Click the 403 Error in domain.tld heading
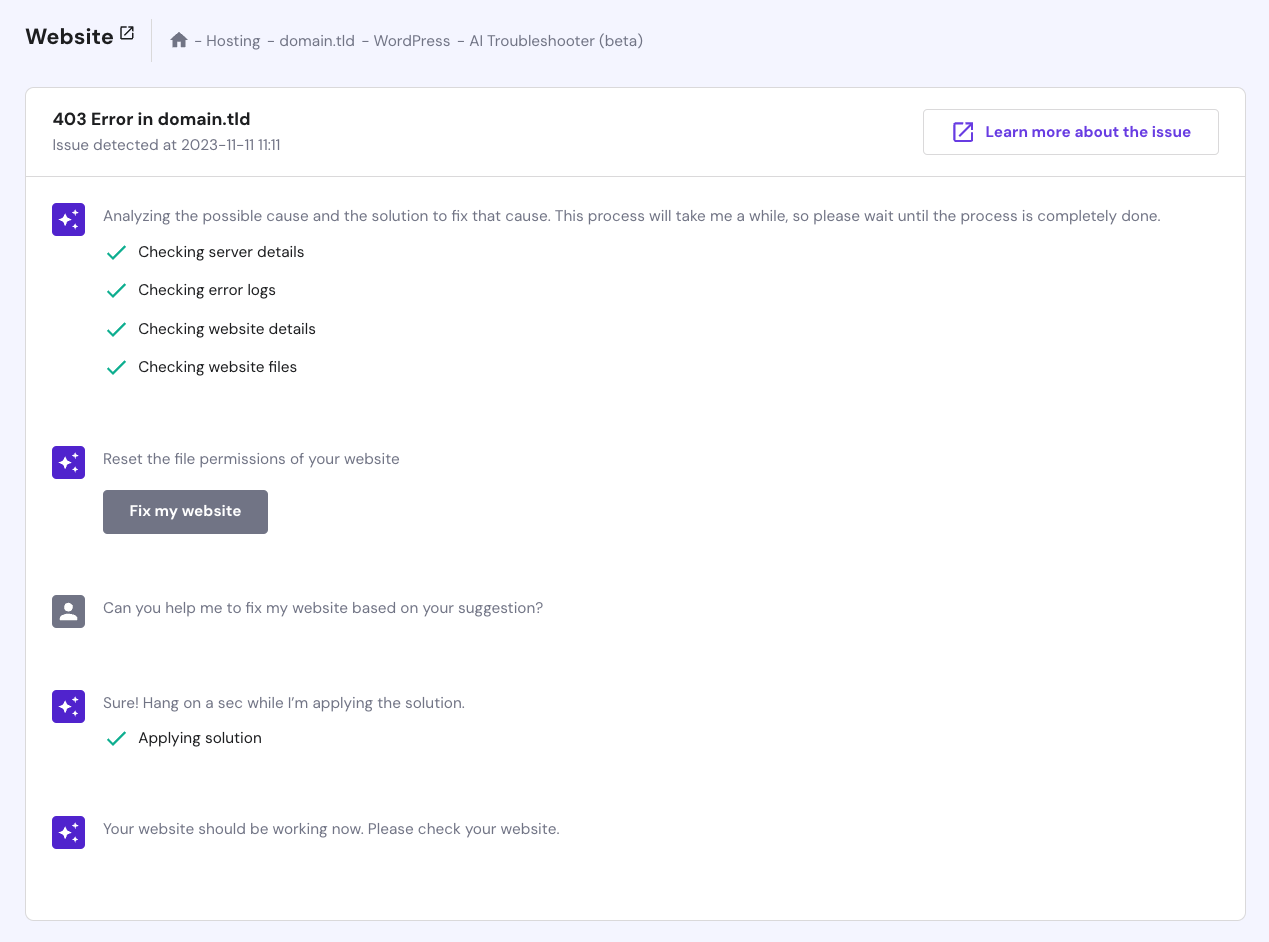1269x942 pixels. (x=151, y=118)
